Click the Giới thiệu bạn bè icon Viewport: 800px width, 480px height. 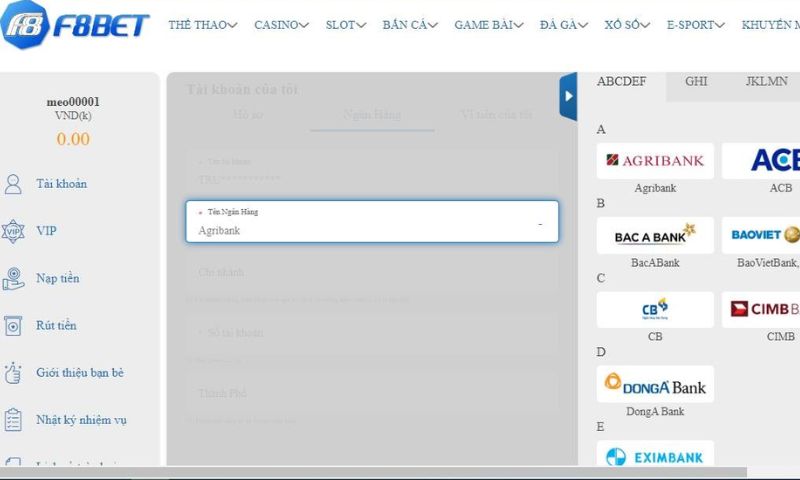tap(13, 373)
